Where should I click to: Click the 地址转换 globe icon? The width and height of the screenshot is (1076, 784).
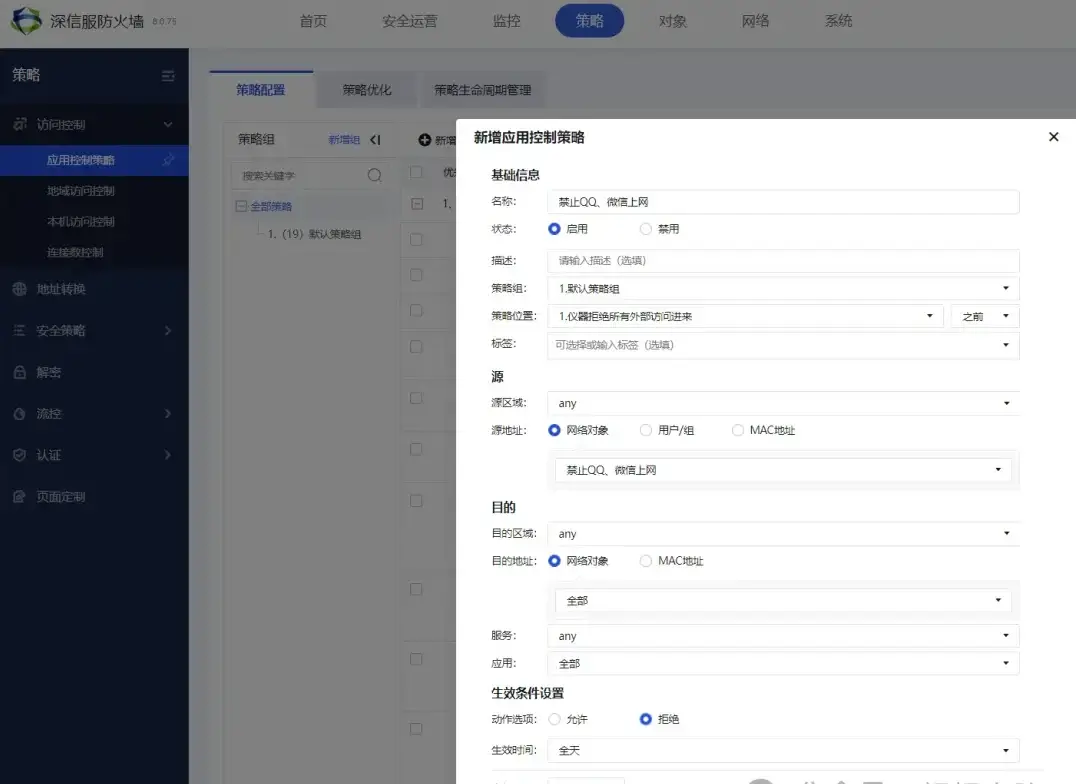pos(20,289)
